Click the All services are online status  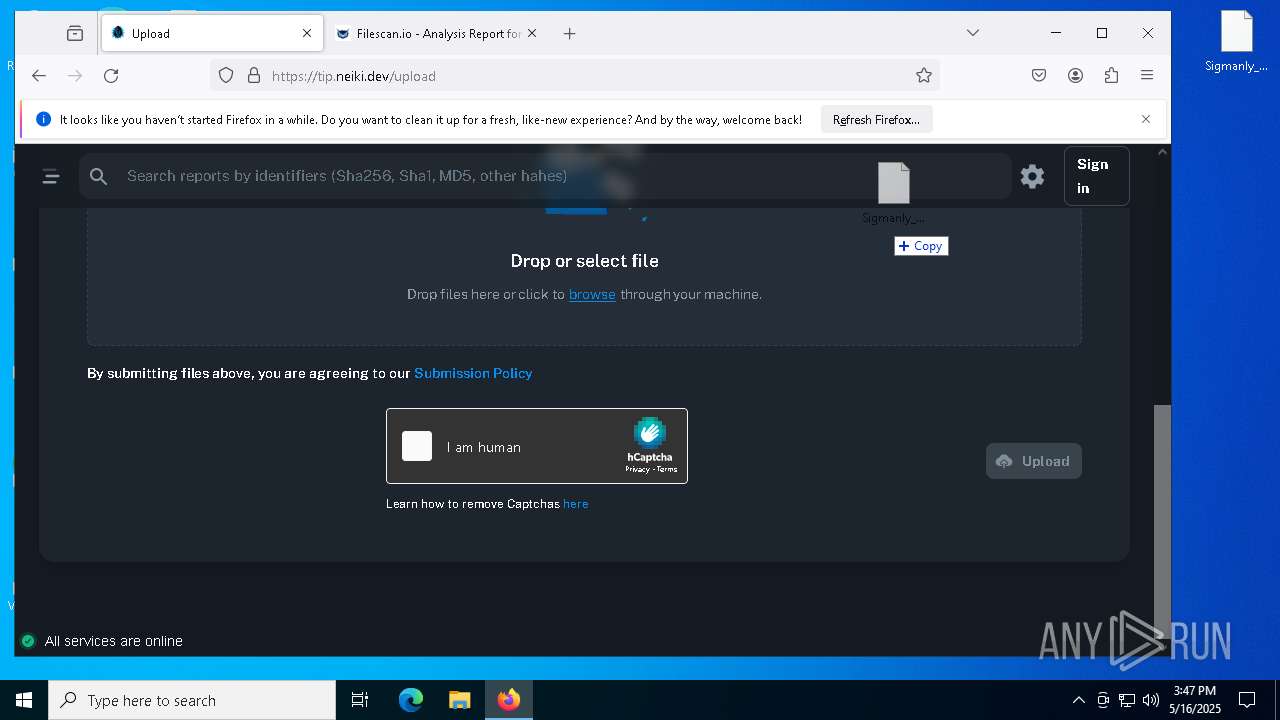click(114, 641)
